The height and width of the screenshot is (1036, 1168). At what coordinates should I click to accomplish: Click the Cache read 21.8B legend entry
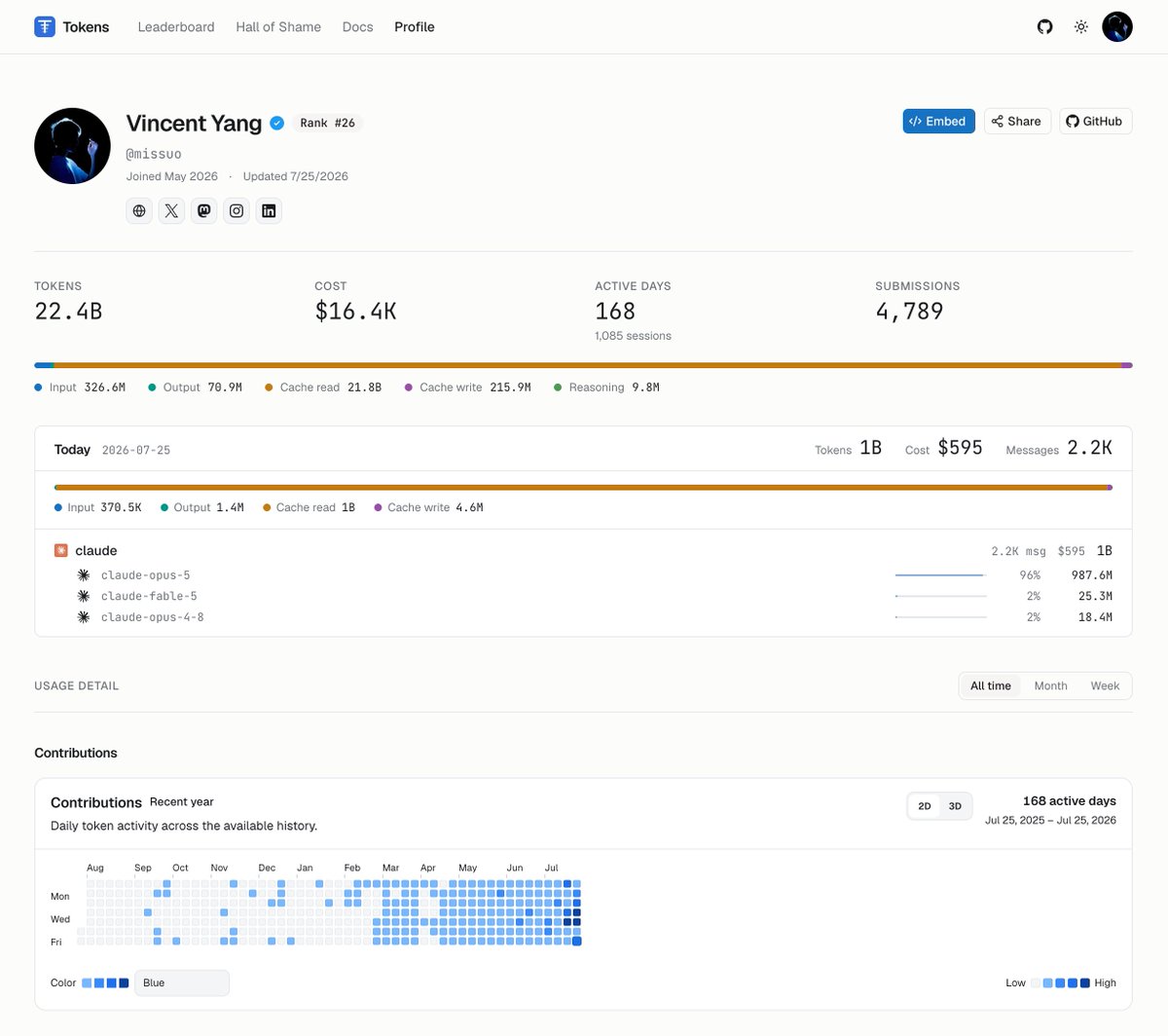point(323,388)
